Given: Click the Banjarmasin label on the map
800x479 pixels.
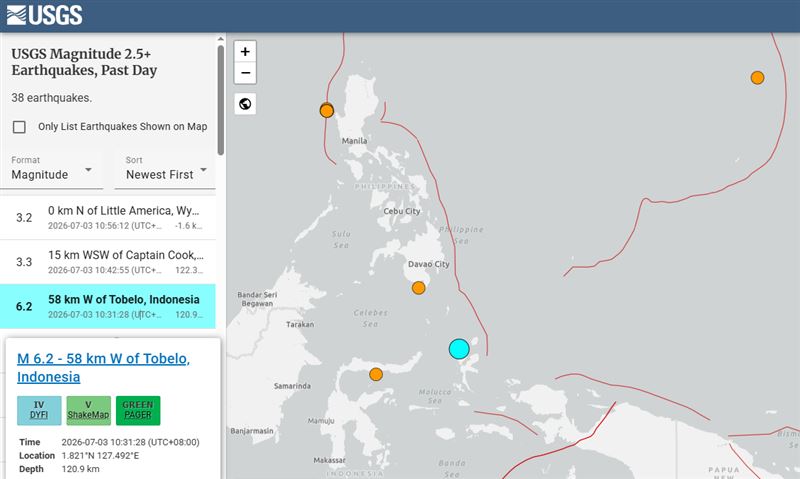Looking at the screenshot, I should coord(252,431).
